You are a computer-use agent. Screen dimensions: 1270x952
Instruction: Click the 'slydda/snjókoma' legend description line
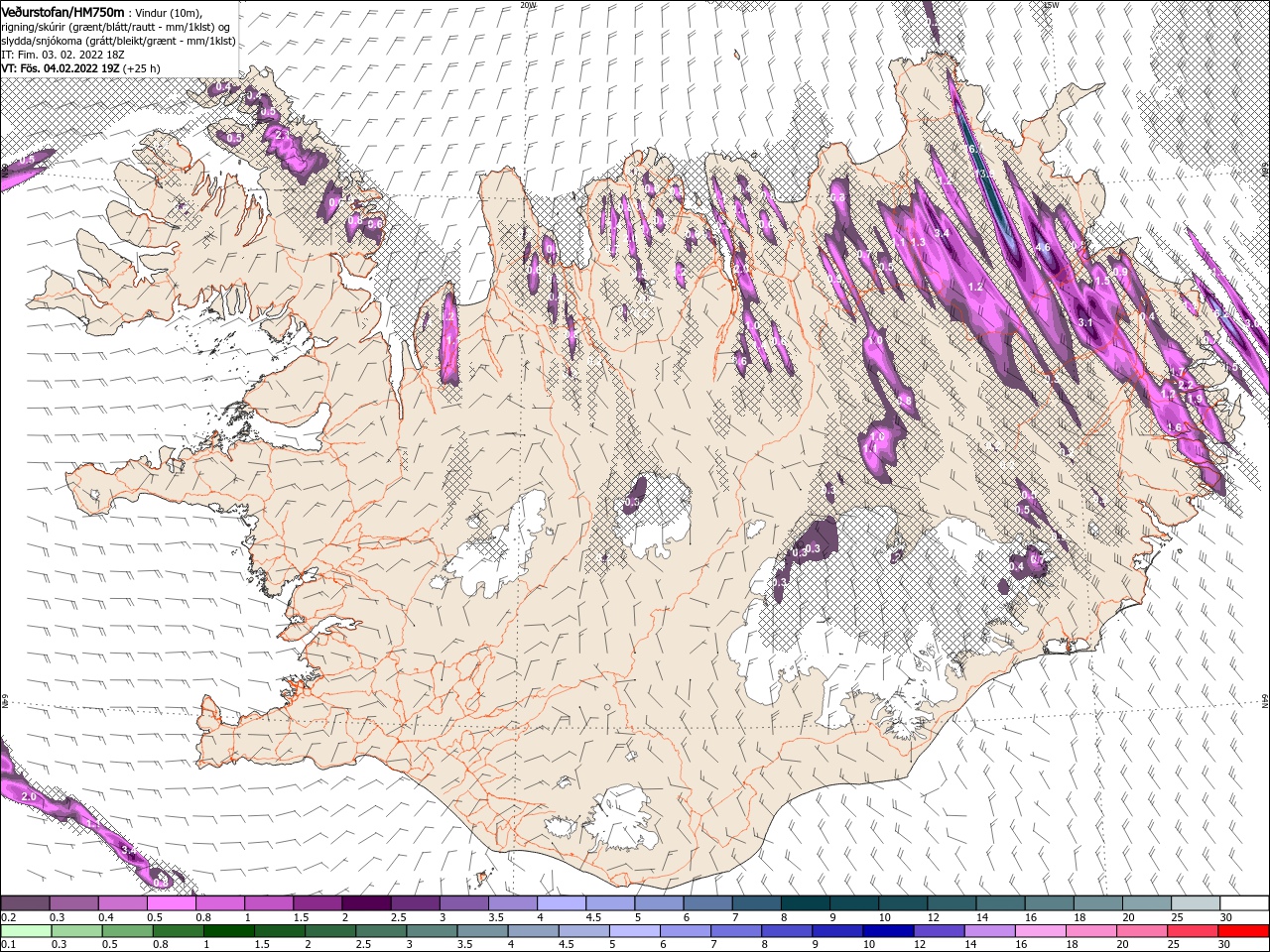118,41
